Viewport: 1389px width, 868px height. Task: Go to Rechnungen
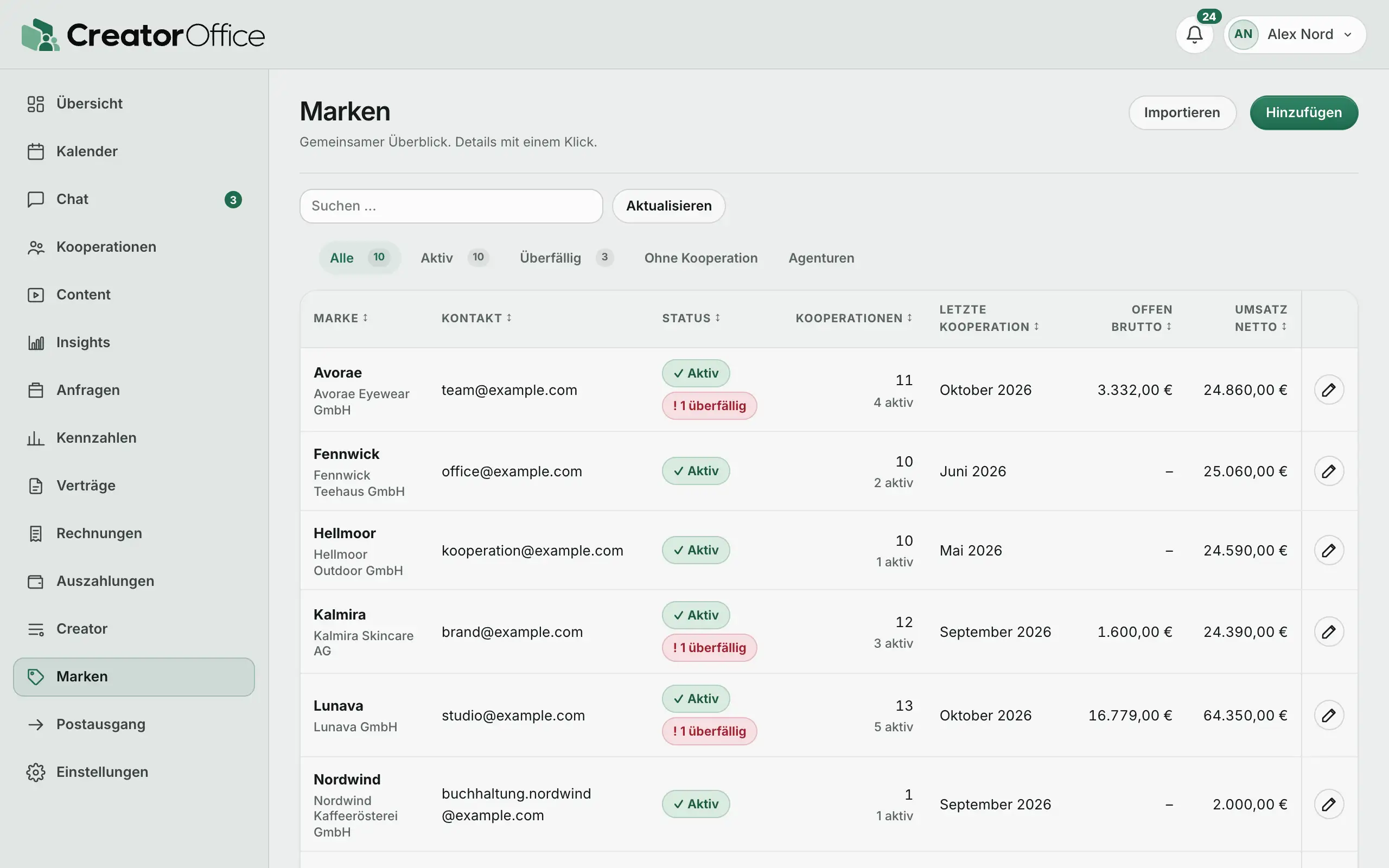tap(133, 533)
